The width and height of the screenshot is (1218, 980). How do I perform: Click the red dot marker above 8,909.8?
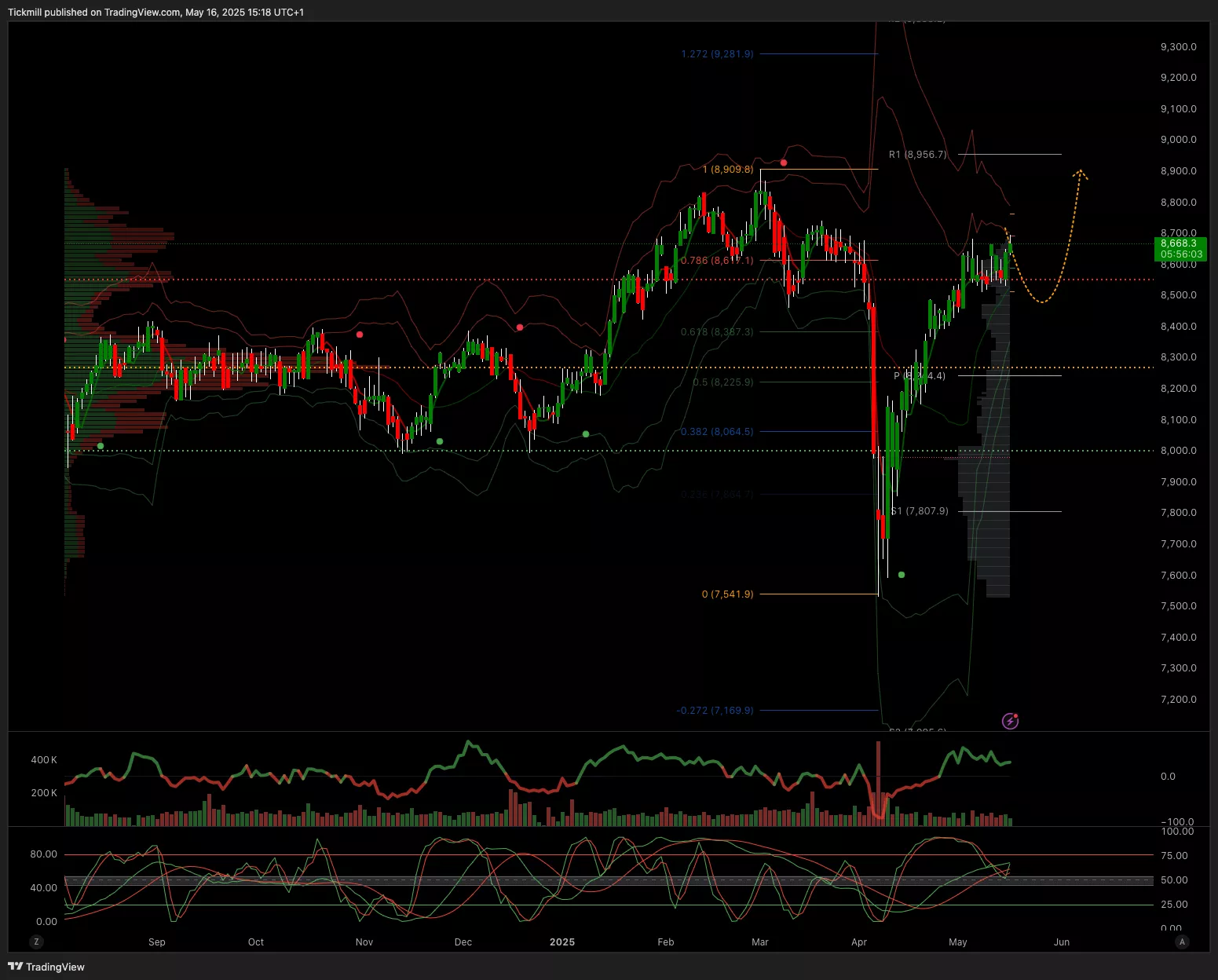[x=784, y=163]
